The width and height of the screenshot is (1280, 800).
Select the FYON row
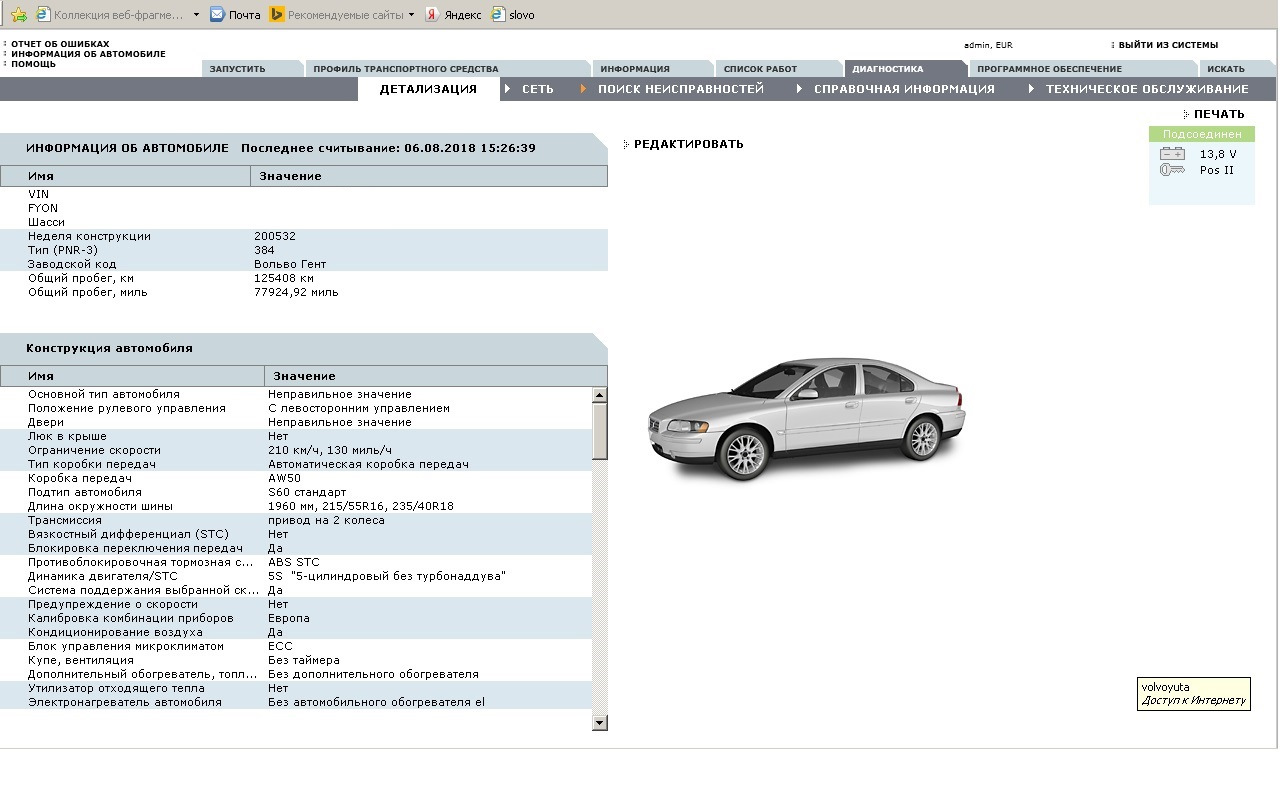click(x=304, y=208)
